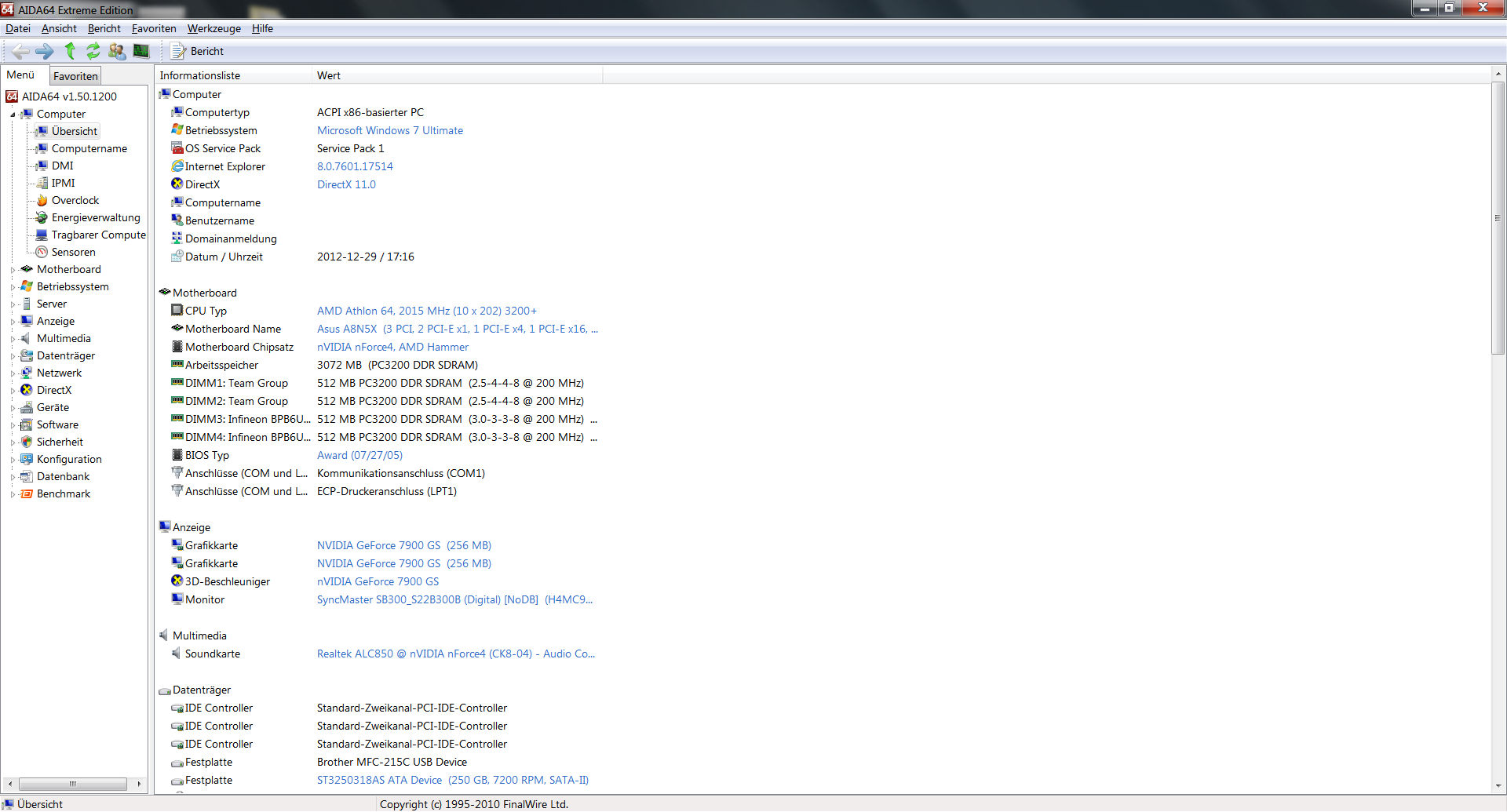This screenshot has height=812, width=1507.
Task: Click the green monitor diagnostics toolbar icon
Action: [x=141, y=51]
